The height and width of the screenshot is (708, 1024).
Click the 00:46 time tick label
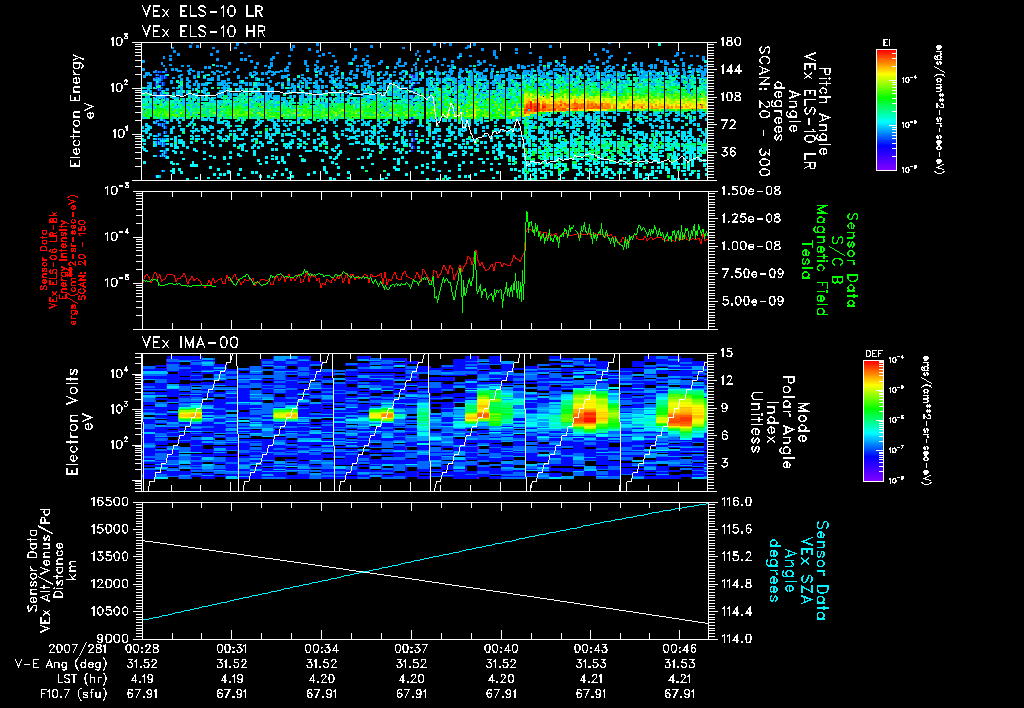click(x=680, y=649)
